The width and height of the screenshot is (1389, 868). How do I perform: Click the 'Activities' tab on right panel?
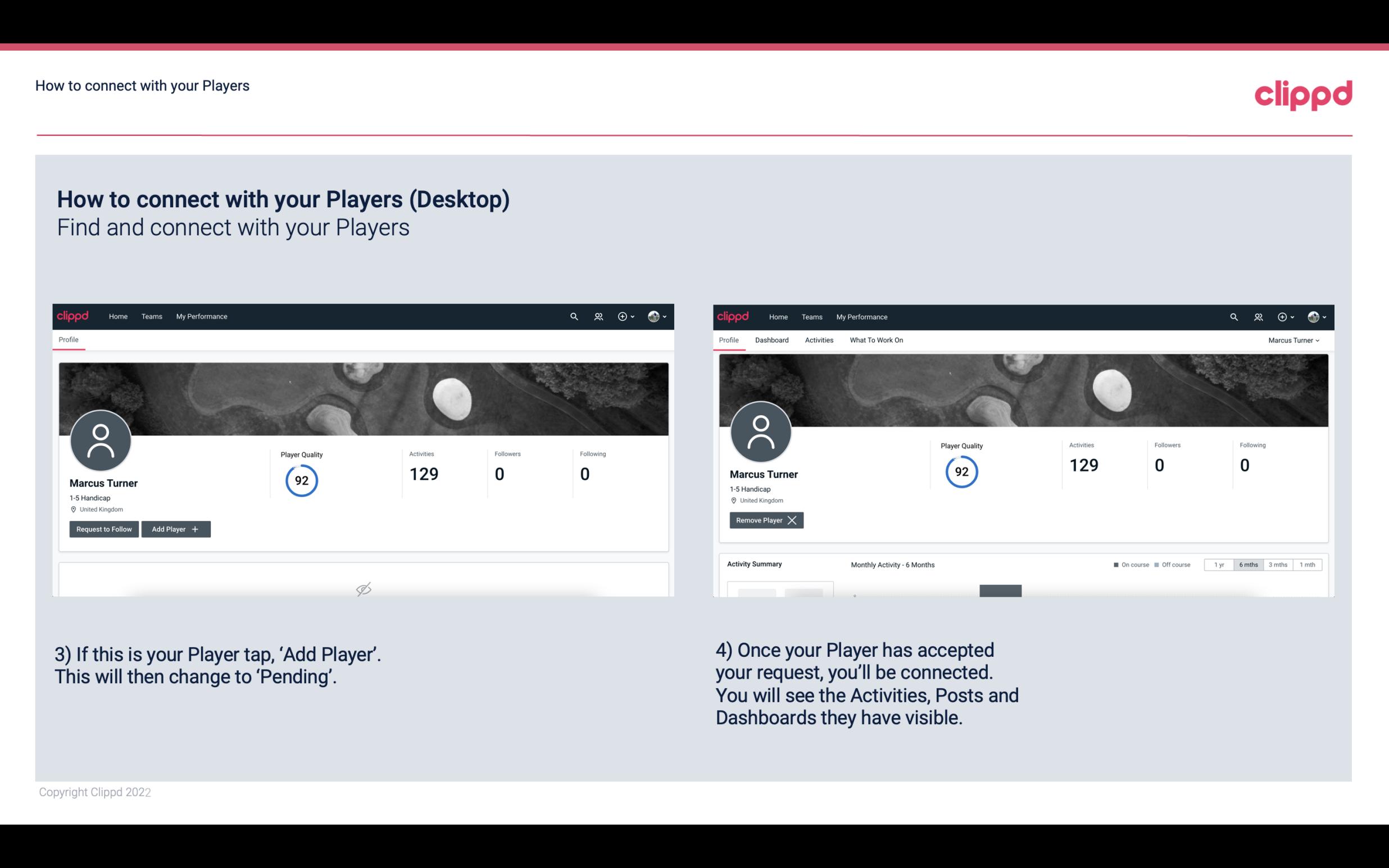(x=818, y=340)
